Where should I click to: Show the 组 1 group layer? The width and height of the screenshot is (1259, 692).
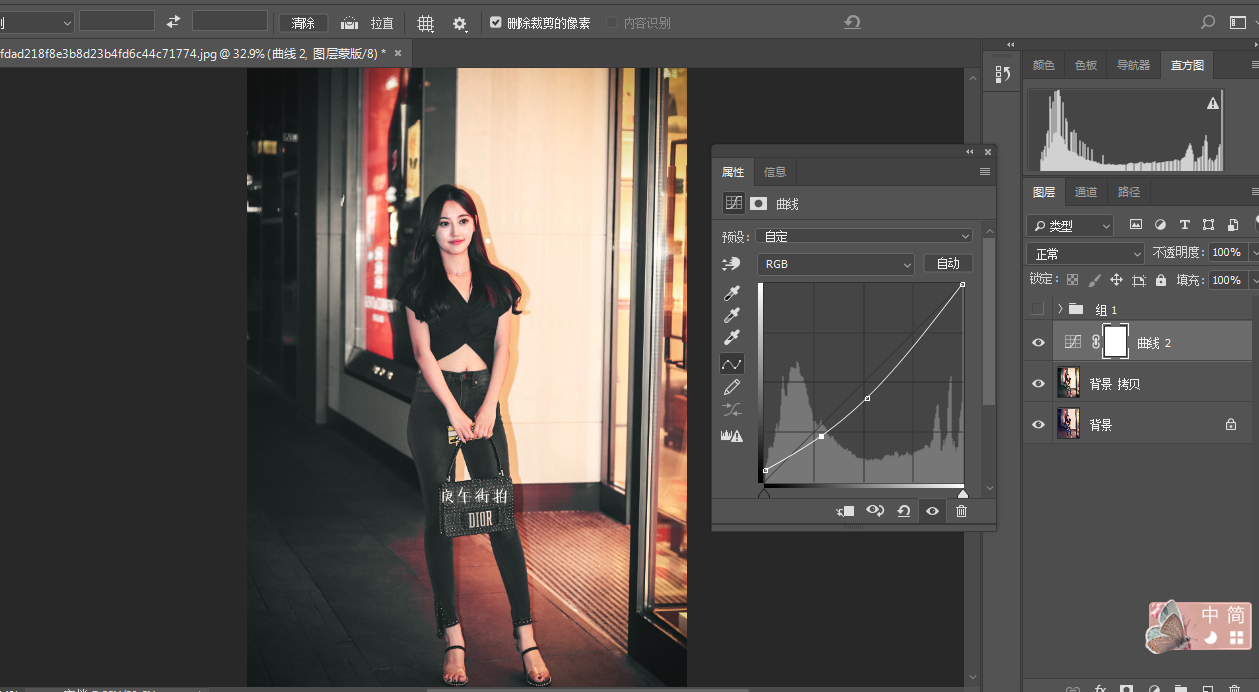click(x=1038, y=309)
